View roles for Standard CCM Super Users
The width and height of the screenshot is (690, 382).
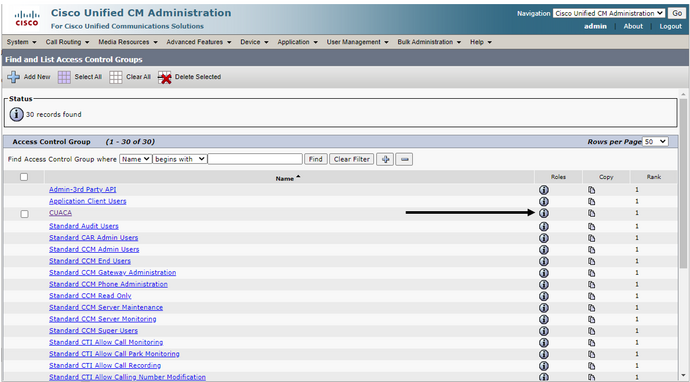pyautogui.click(x=544, y=331)
